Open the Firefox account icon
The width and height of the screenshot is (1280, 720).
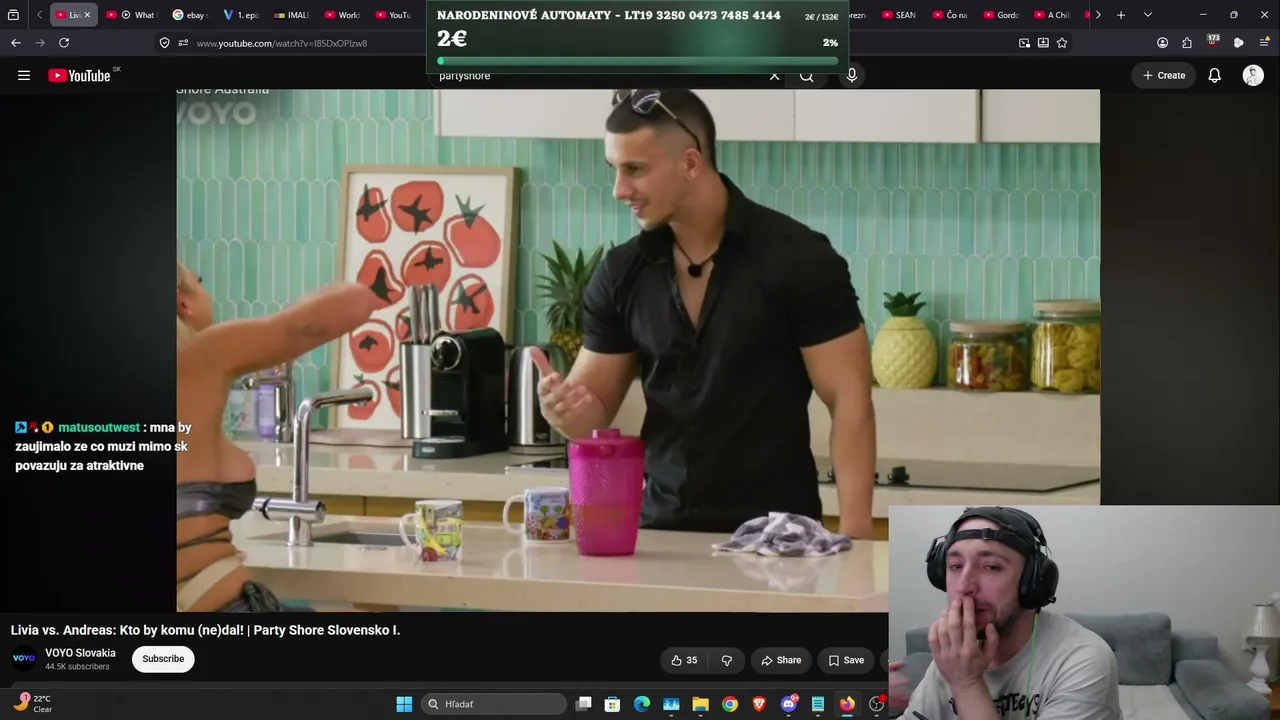[x=1162, y=43]
